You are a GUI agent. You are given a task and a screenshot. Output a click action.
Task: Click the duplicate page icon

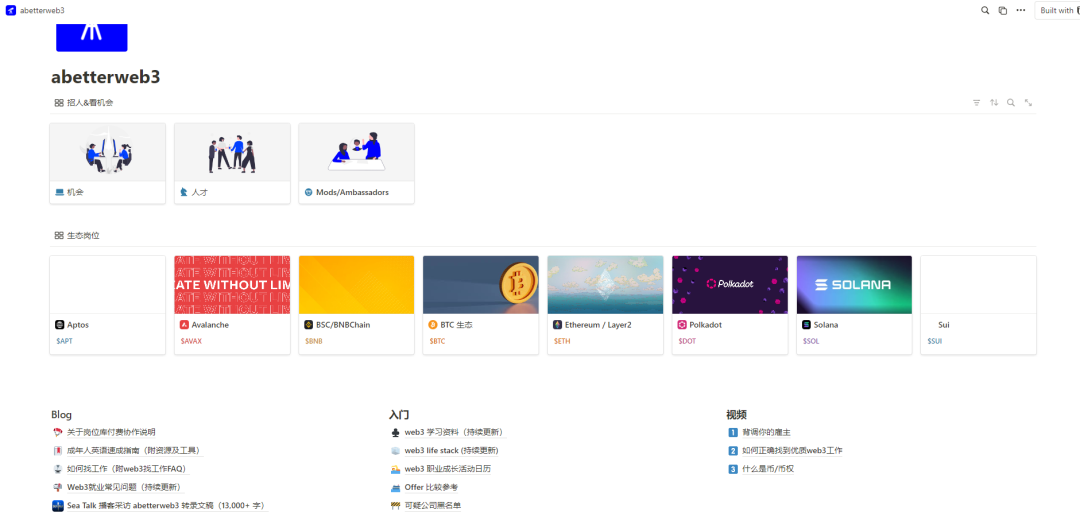[x=1003, y=10]
